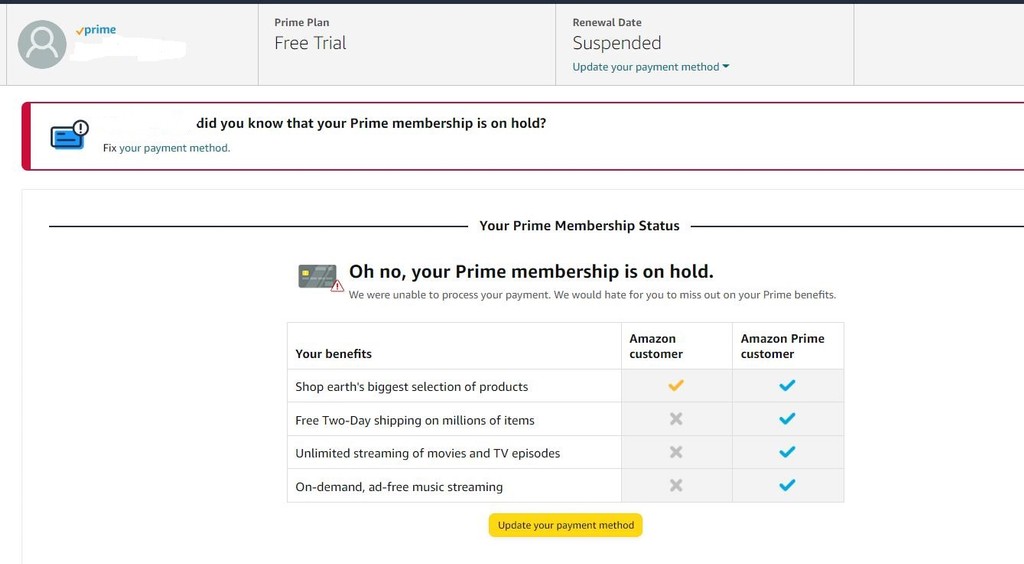Image resolution: width=1024 pixels, height=564 pixels.
Task: Click the blue checkmark for Unlimited streaming
Action: click(787, 452)
